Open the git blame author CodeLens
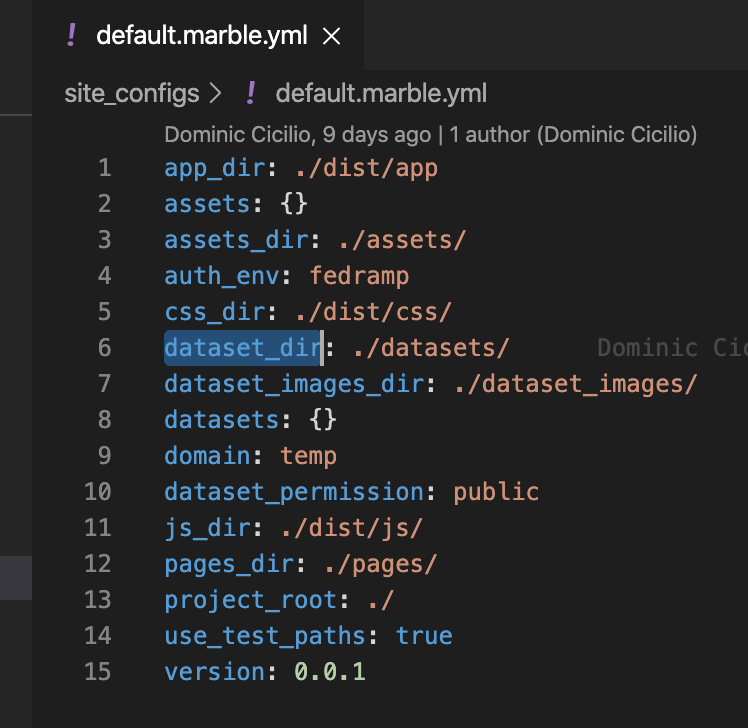The image size is (748, 728). point(430,135)
